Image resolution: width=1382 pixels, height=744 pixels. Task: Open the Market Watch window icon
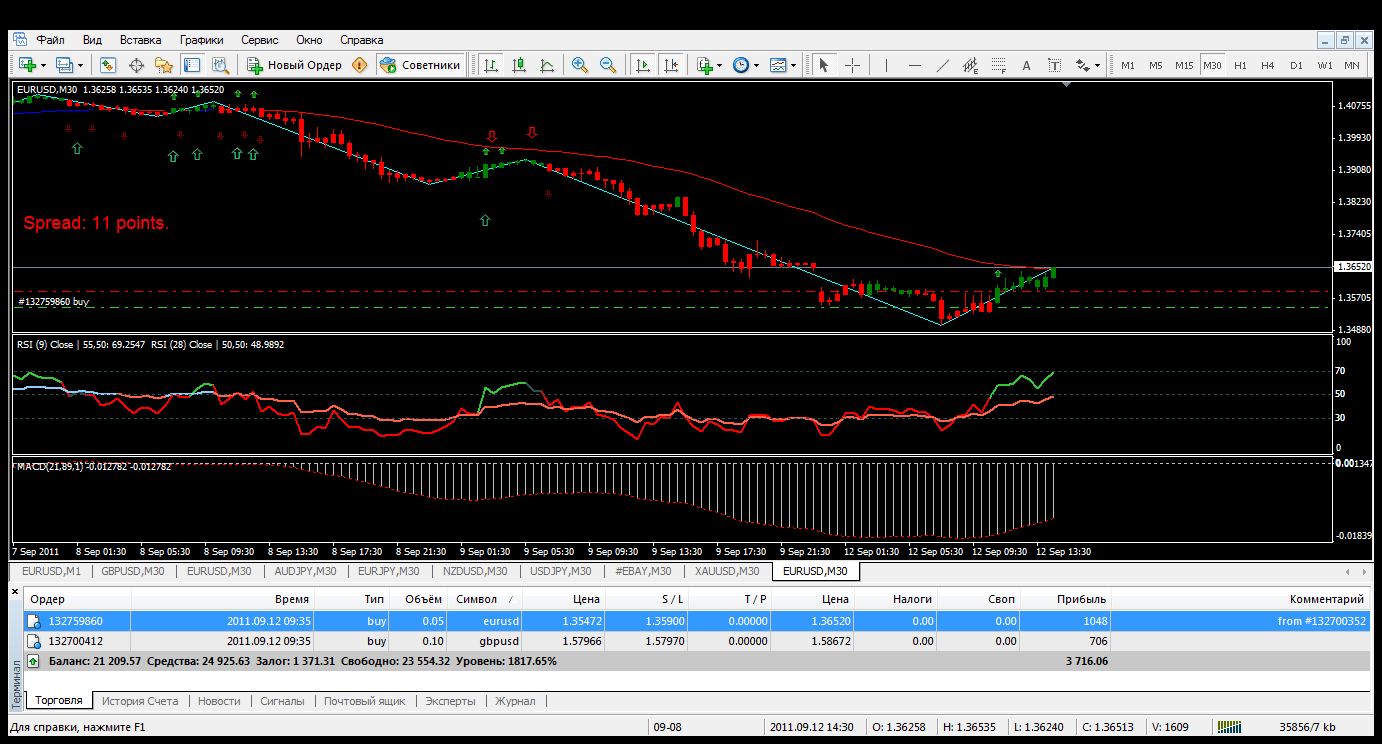[x=108, y=65]
